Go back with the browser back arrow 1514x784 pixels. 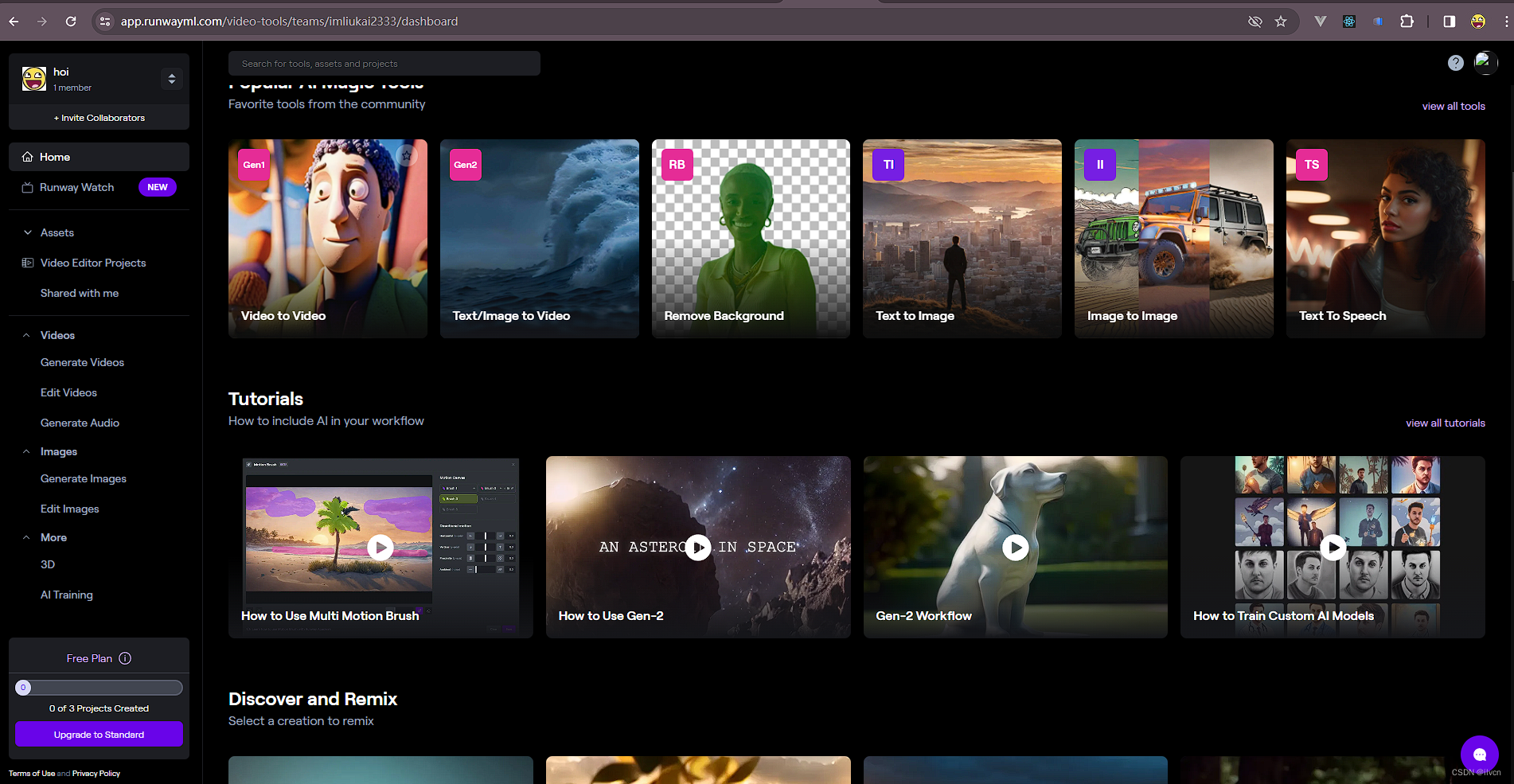(14, 21)
